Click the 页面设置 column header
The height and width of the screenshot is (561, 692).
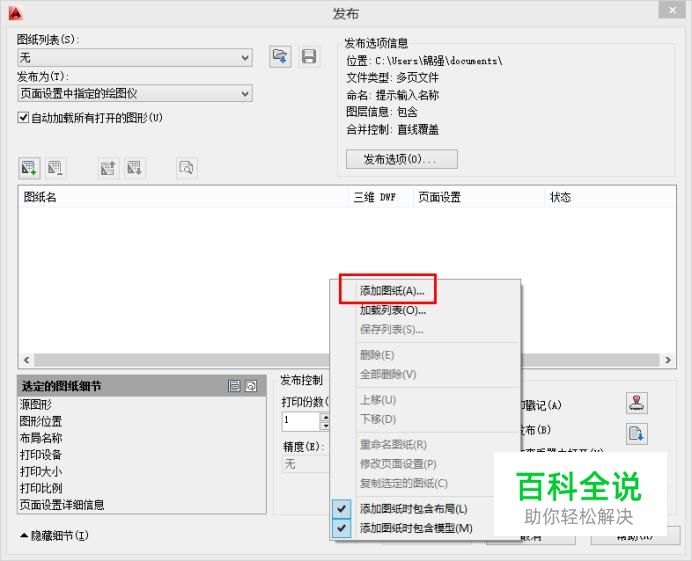(x=478, y=197)
